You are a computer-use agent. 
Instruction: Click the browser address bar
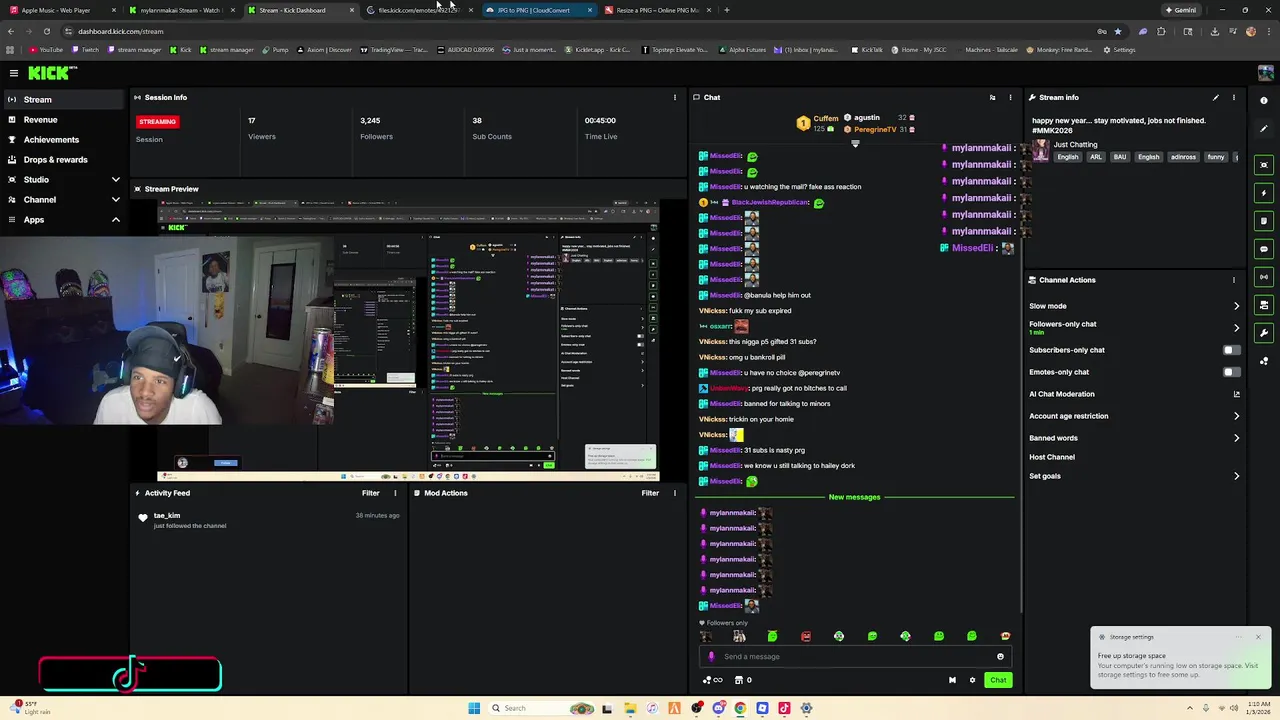(580, 31)
